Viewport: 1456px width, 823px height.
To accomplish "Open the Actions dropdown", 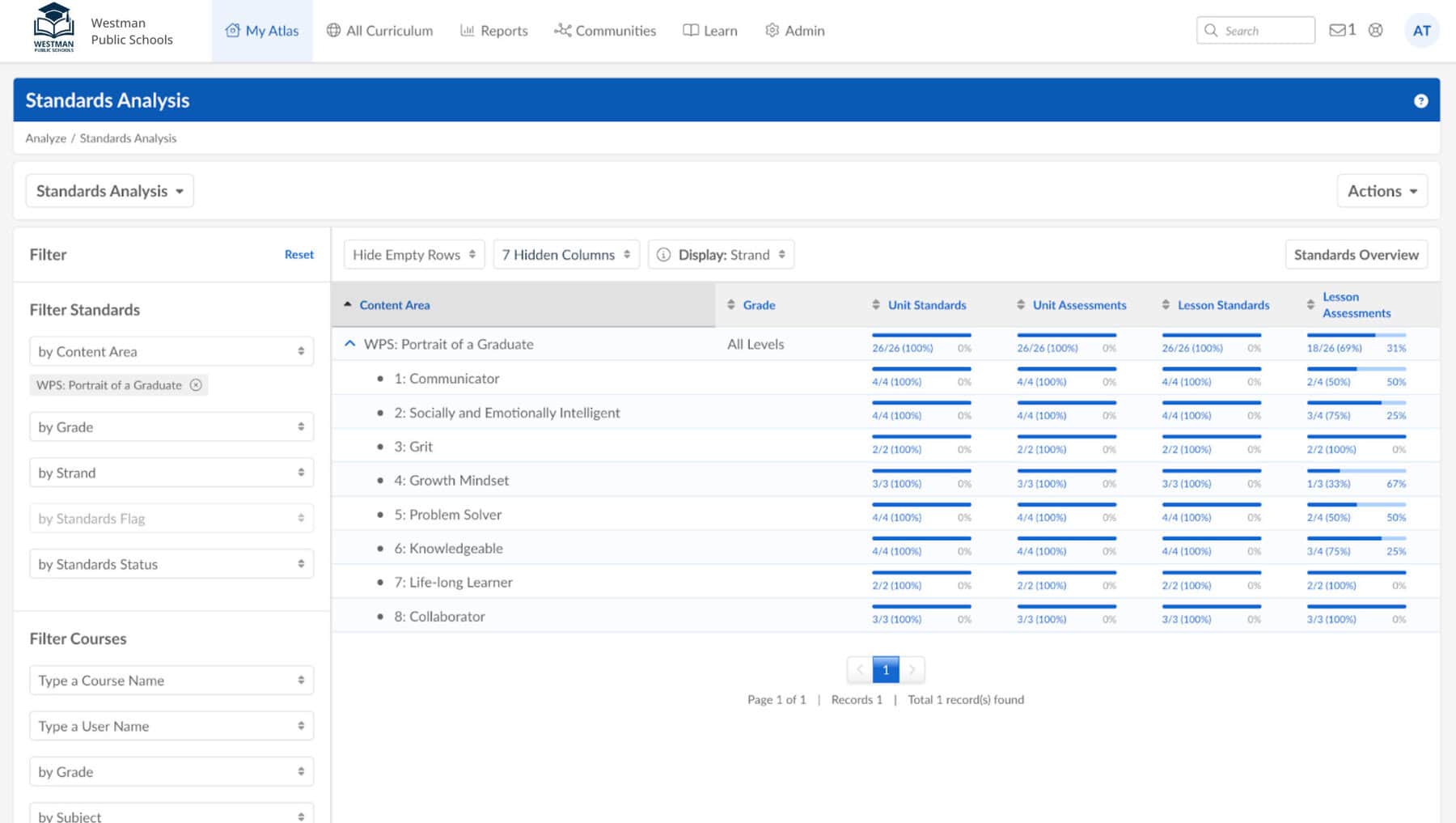I will [1382, 191].
